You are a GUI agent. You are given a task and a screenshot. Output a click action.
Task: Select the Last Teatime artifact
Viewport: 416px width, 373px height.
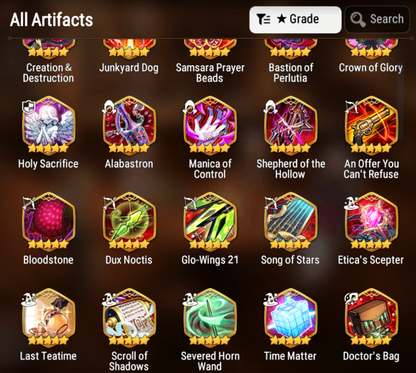(x=49, y=318)
